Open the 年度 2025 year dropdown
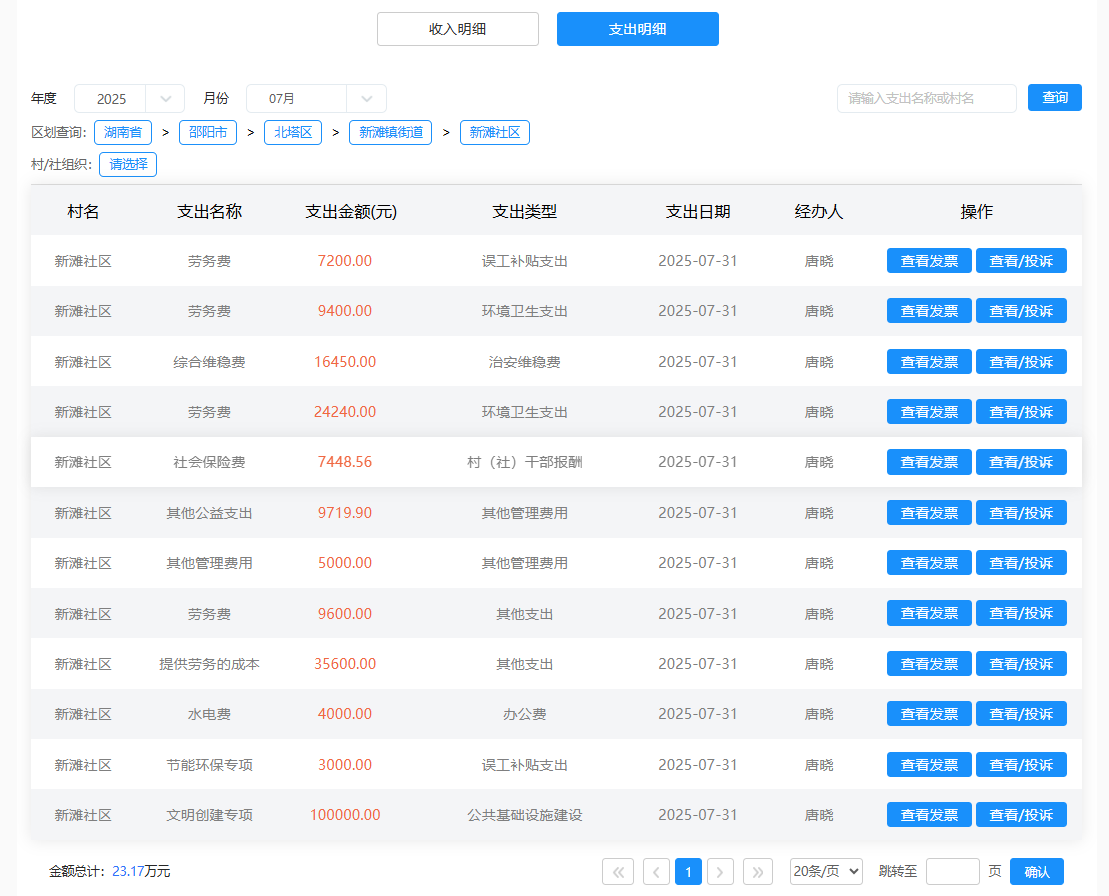The height and width of the screenshot is (896, 1109). pyautogui.click(x=129, y=99)
